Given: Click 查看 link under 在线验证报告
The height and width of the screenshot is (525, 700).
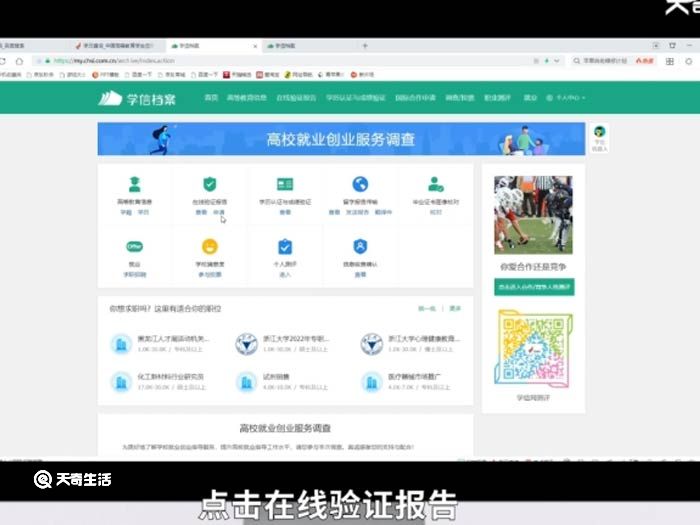Looking at the screenshot, I should pos(201,212).
